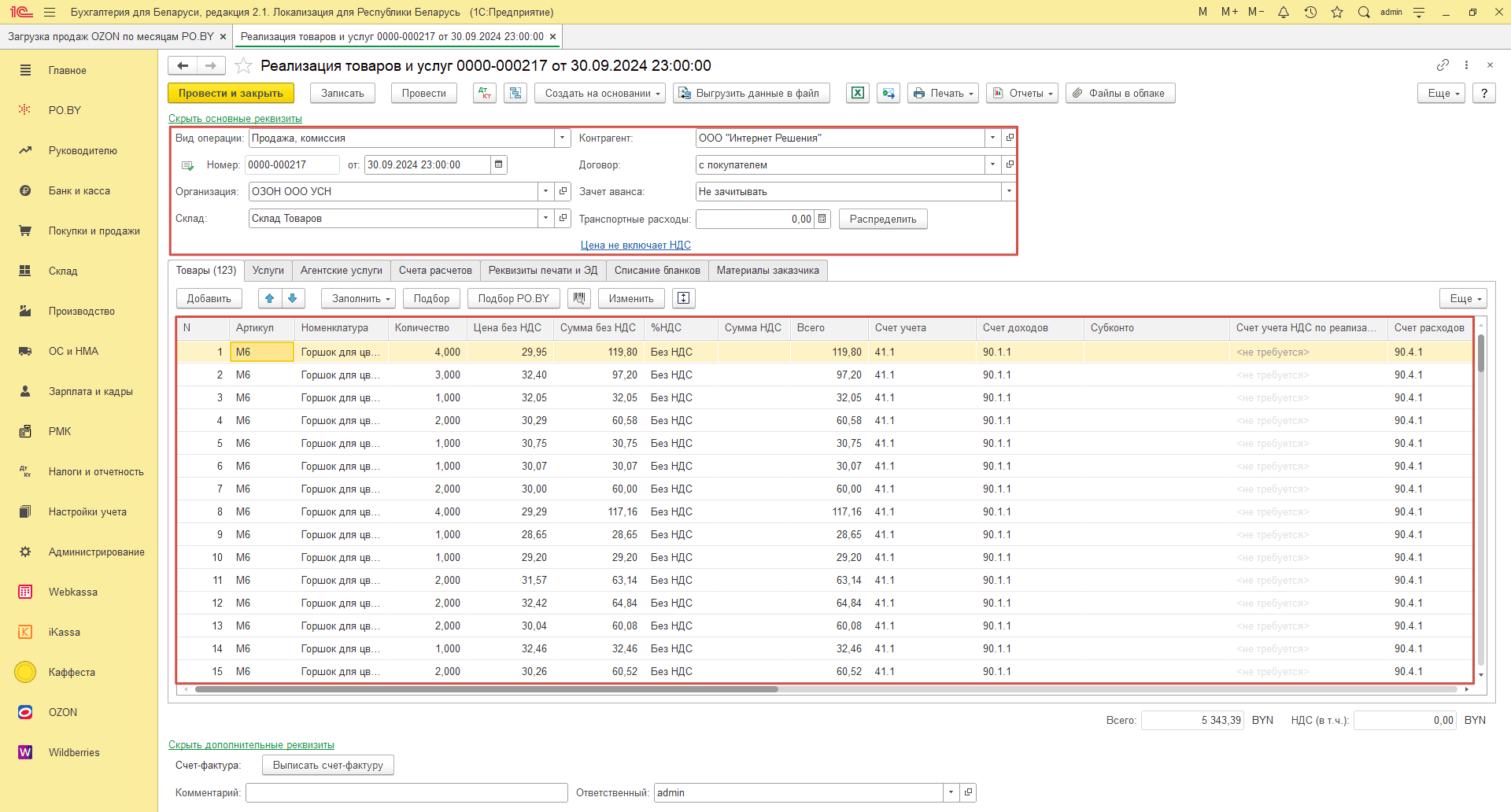The image size is (1511, 812).
Task: Expand Вид операции dropdown
Action: [x=563, y=138]
